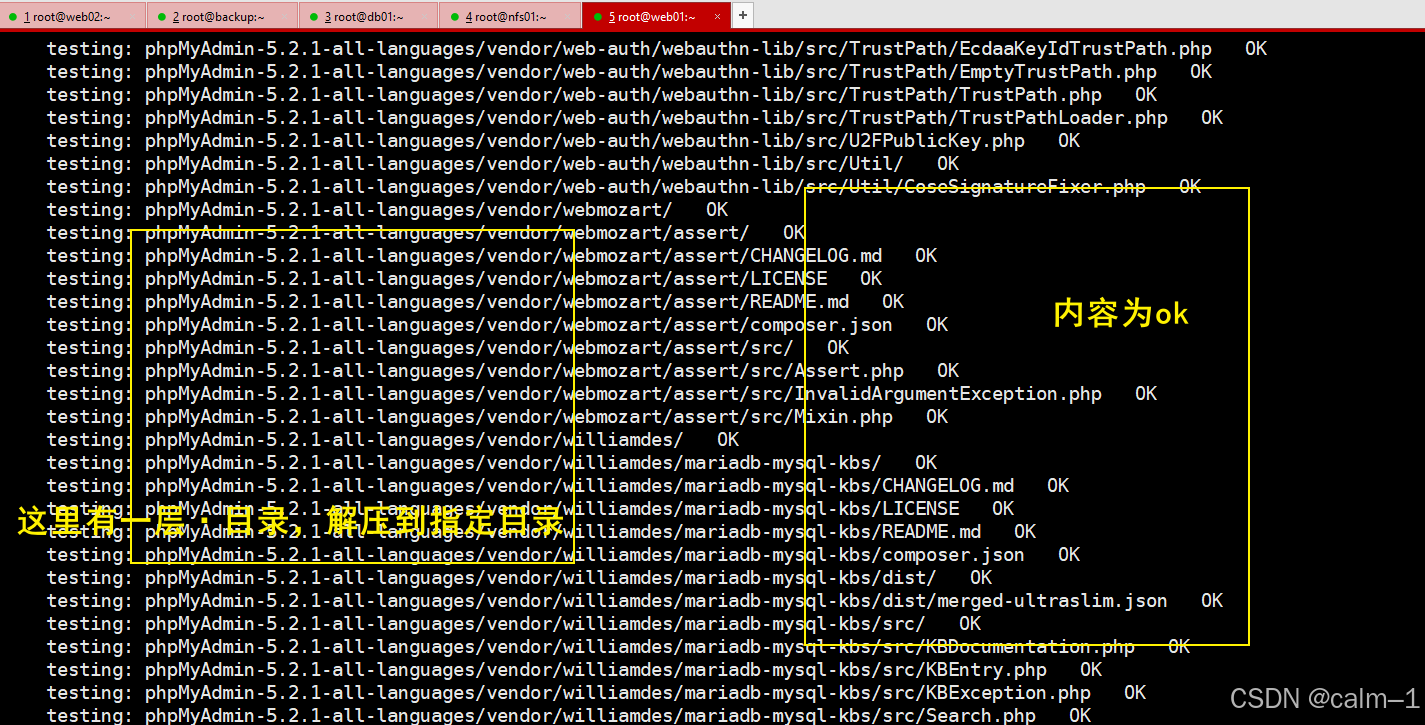Click green status dot on db01 tab
Image resolution: width=1425 pixels, height=725 pixels.
[312, 17]
